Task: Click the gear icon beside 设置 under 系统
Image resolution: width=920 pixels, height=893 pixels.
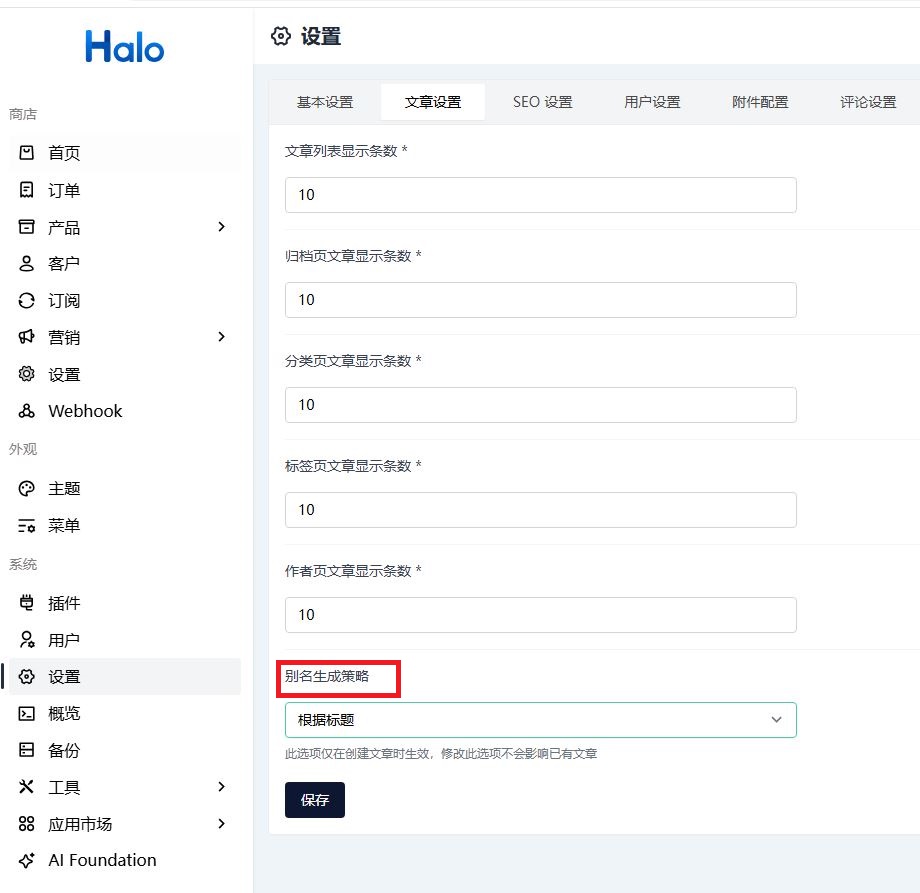Action: tap(26, 677)
